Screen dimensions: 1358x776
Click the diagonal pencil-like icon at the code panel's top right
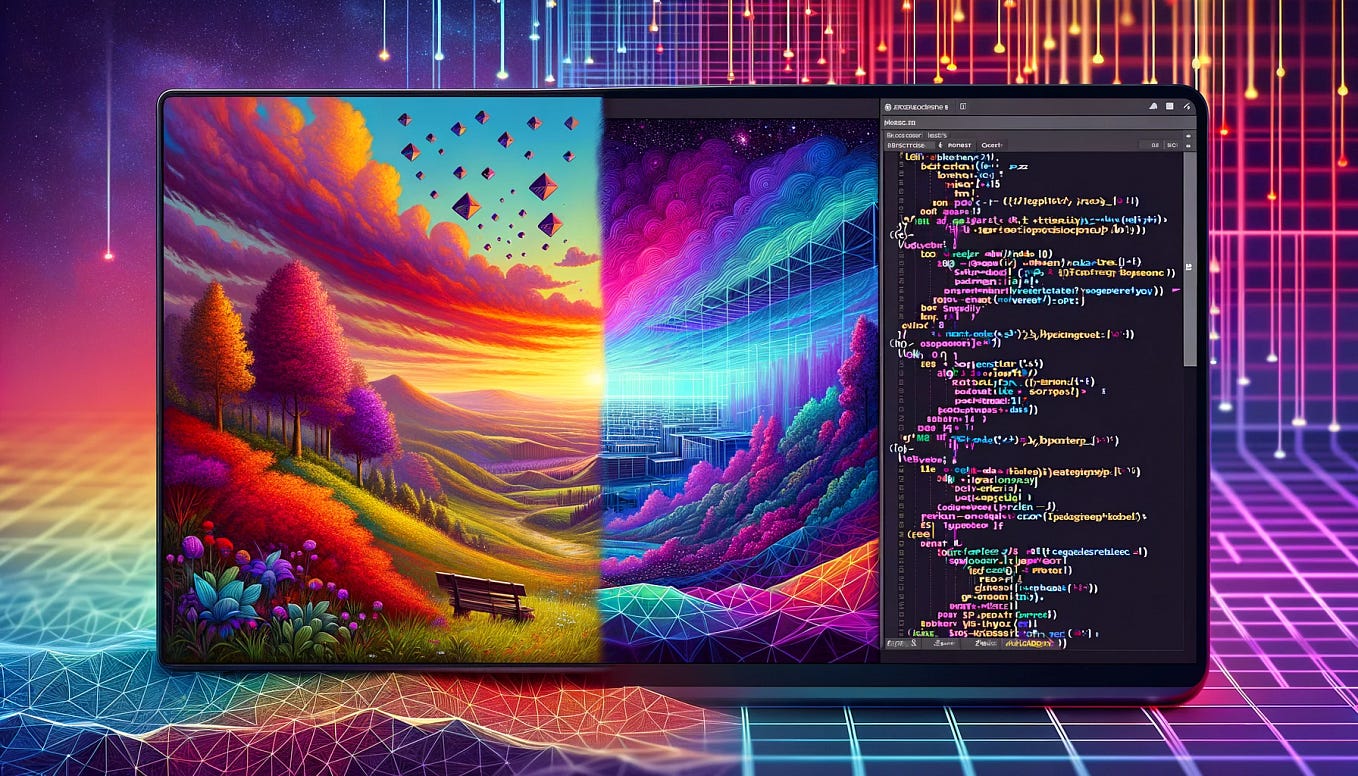click(x=1186, y=106)
